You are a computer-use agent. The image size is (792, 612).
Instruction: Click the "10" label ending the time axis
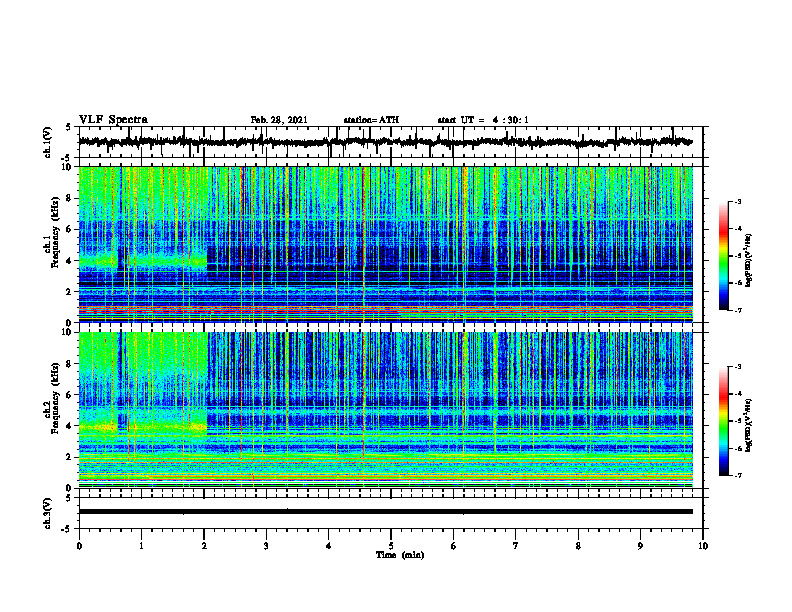[x=703, y=546]
